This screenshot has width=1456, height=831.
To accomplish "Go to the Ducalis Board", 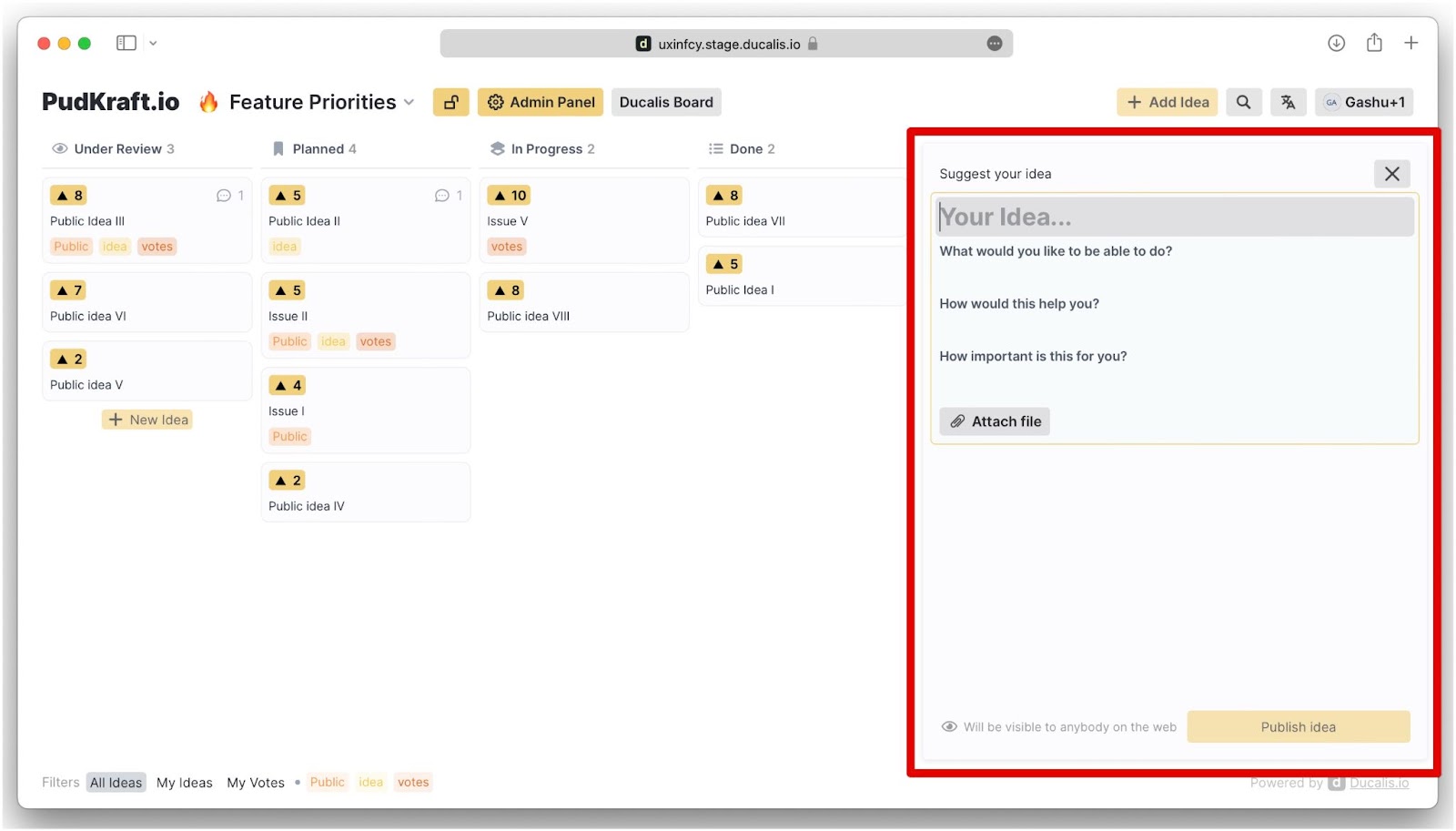I will pos(666,102).
